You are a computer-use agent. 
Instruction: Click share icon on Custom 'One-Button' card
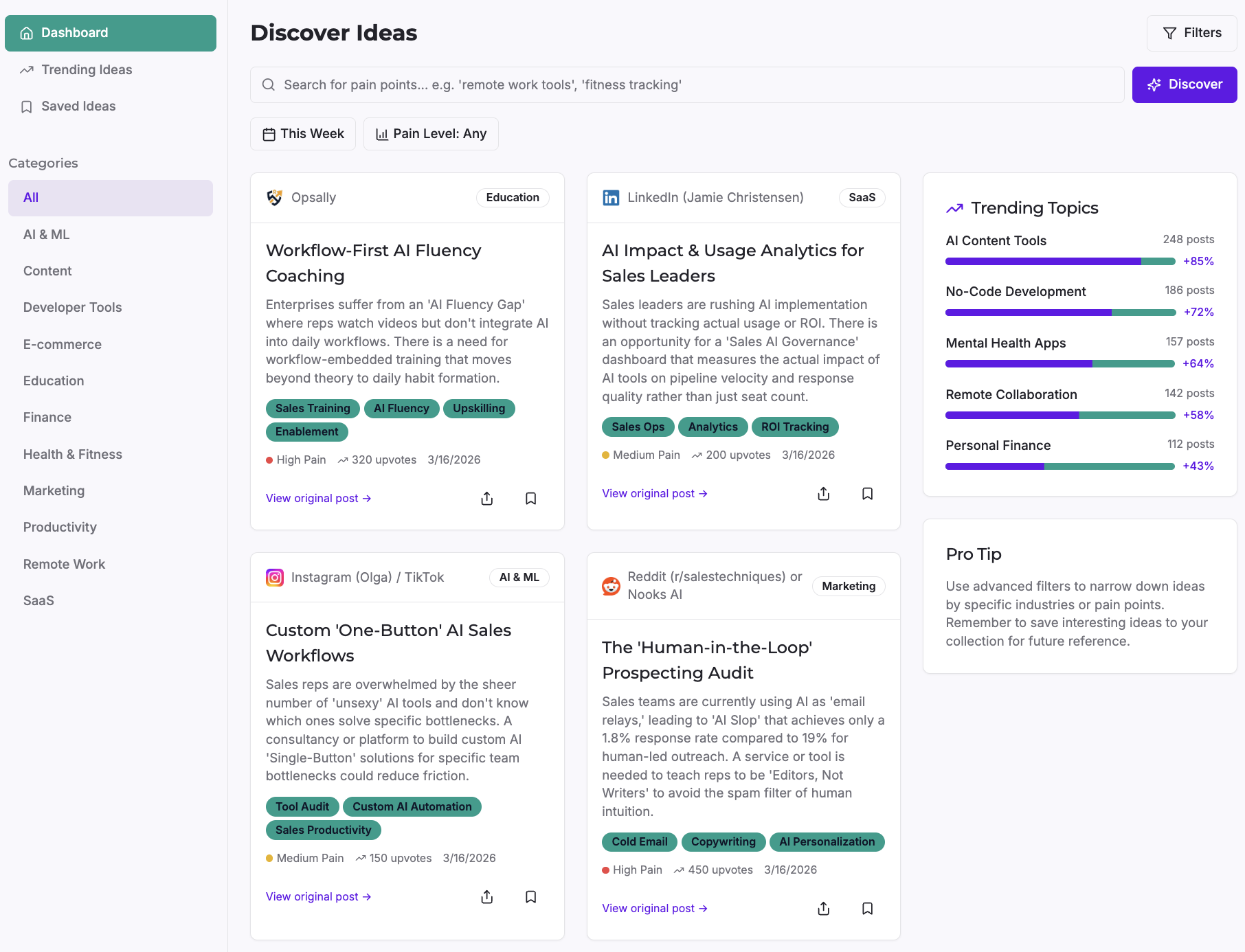point(487,897)
